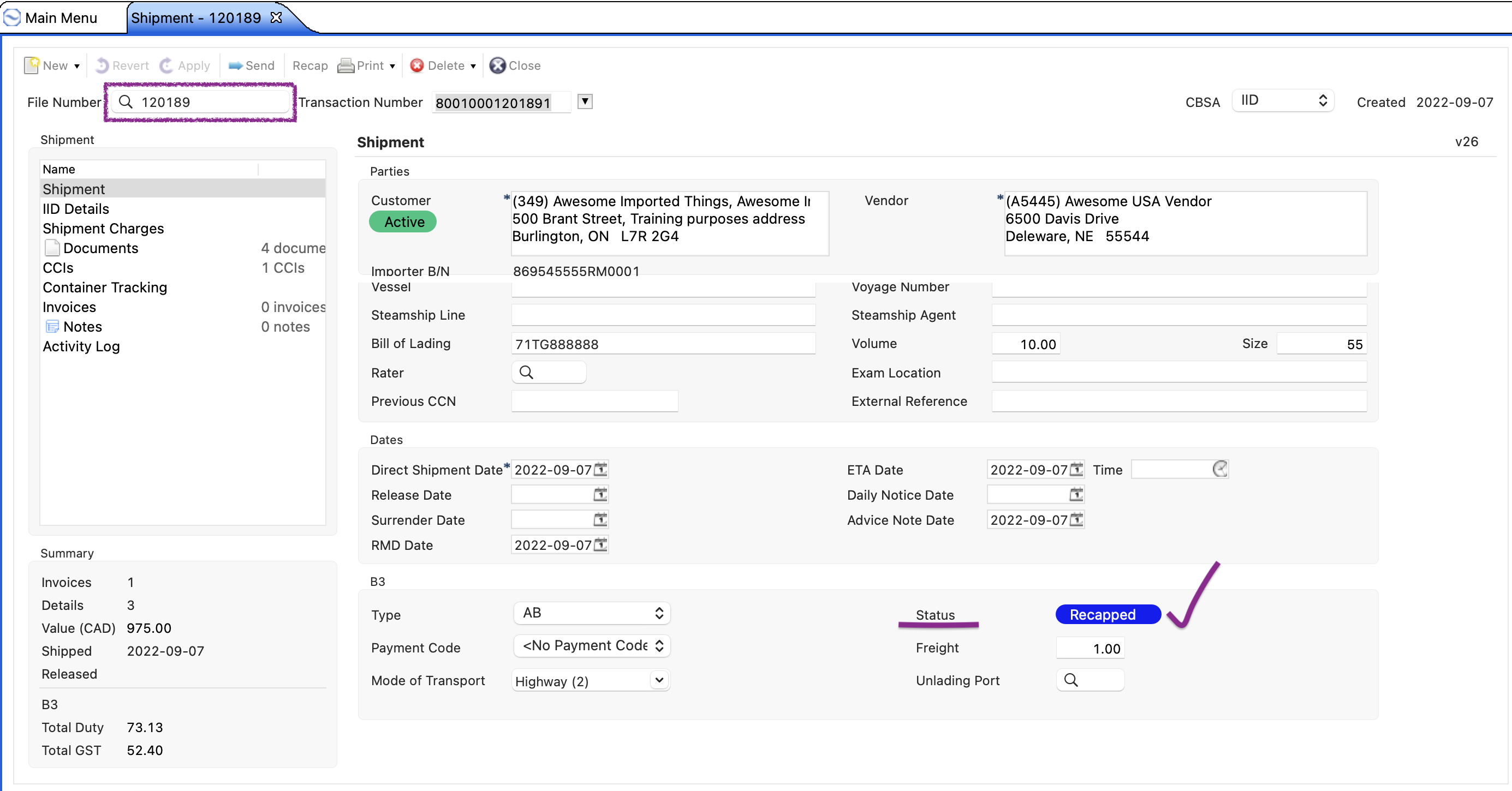The width and height of the screenshot is (1512, 791).
Task: Open Documents in the shipment list
Action: [182, 248]
